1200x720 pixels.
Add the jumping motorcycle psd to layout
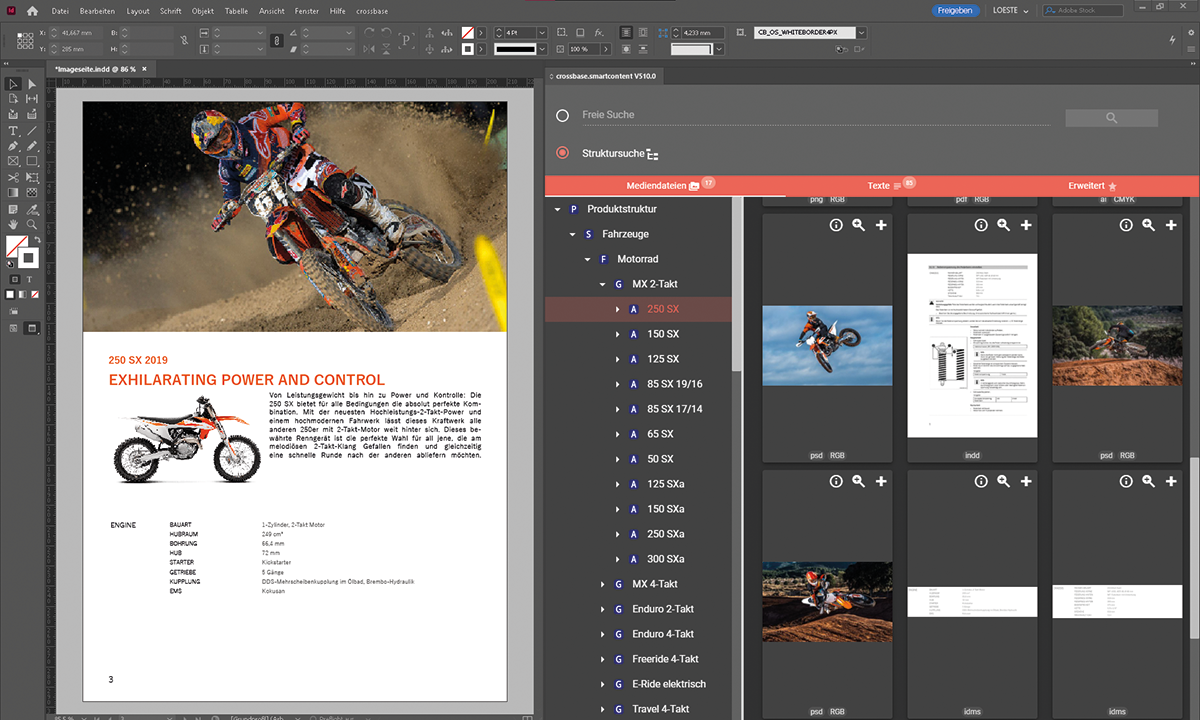pos(881,226)
